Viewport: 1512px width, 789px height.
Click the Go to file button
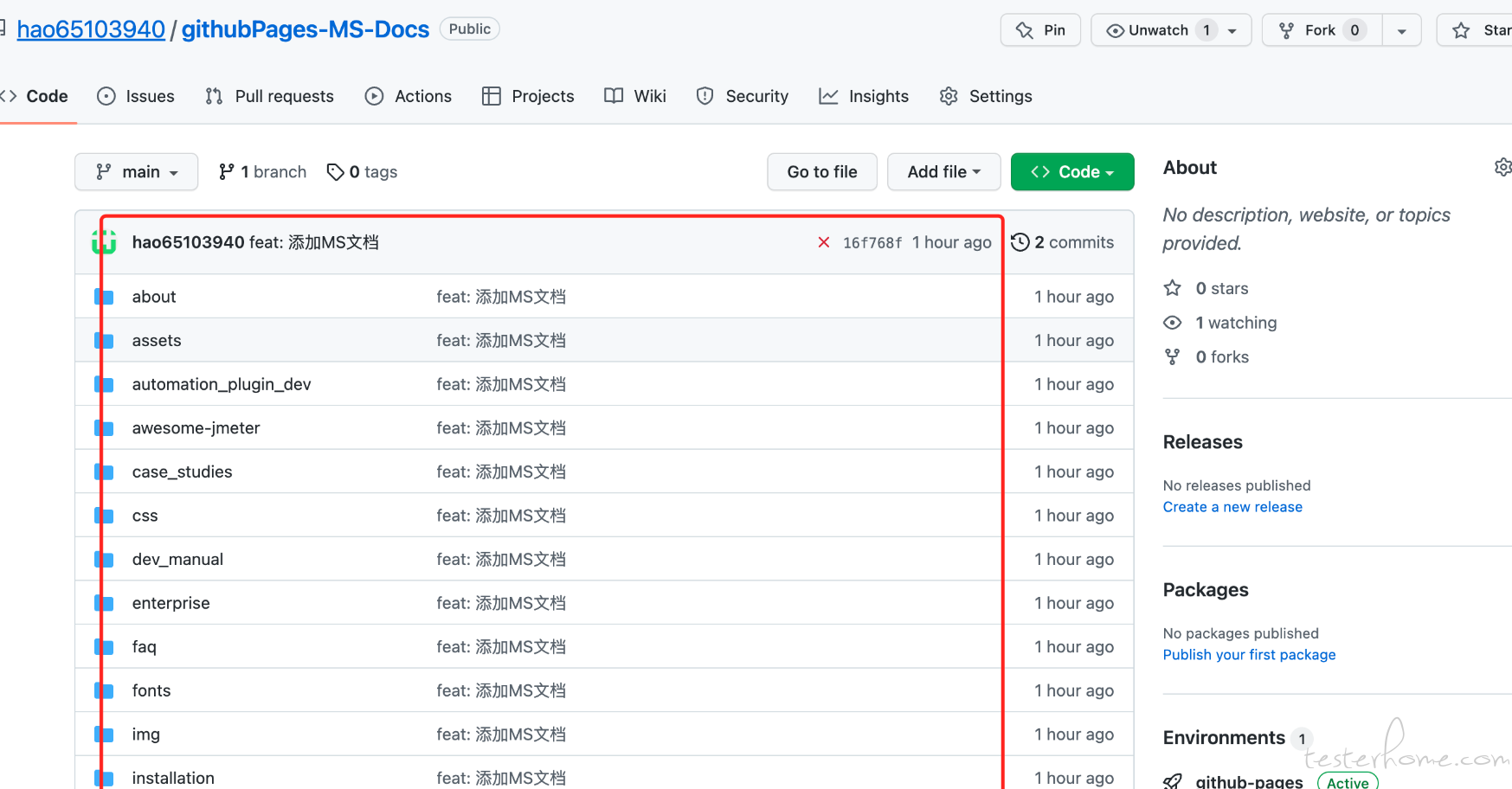(822, 172)
